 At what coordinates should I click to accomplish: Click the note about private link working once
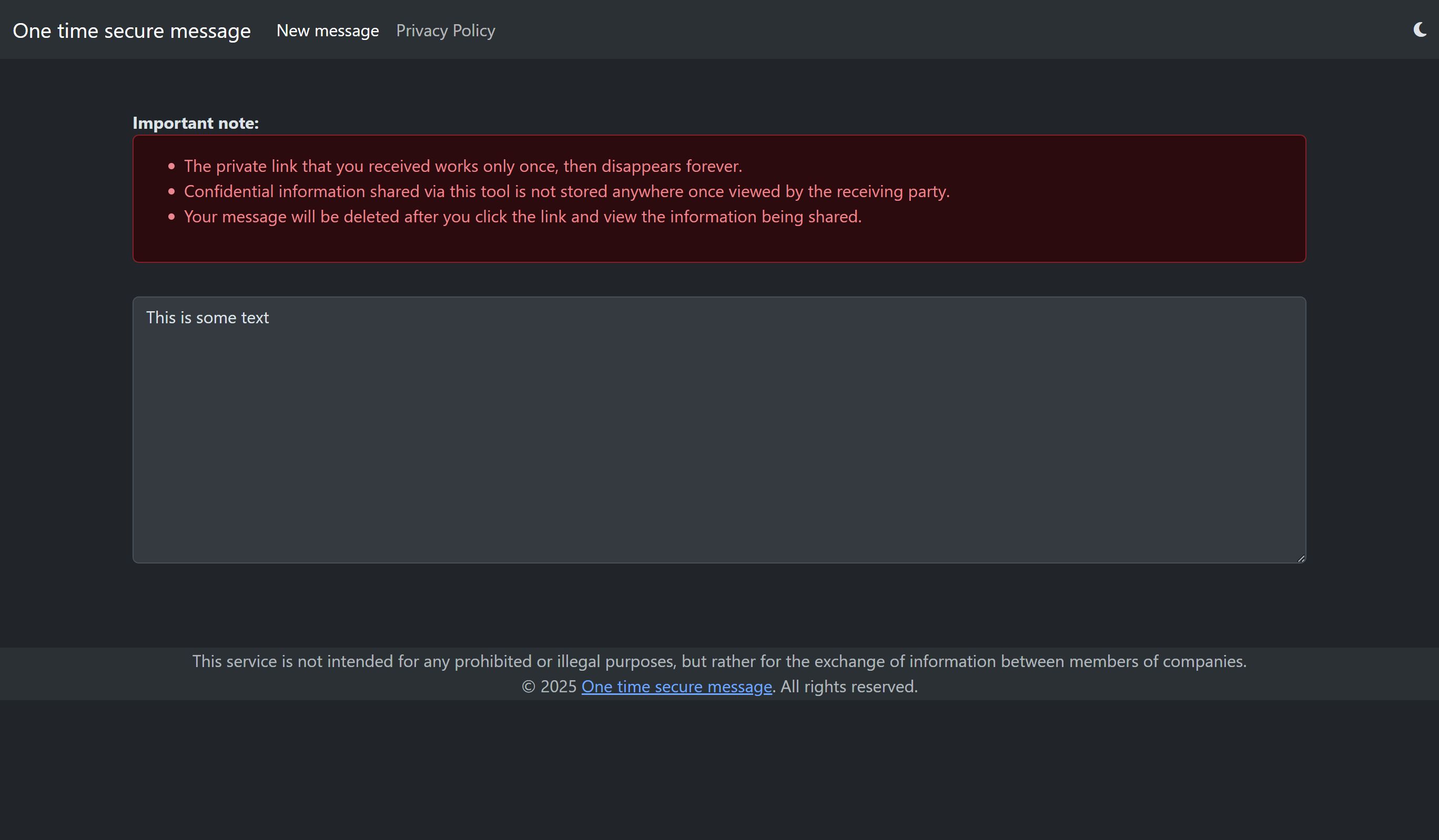tap(462, 167)
